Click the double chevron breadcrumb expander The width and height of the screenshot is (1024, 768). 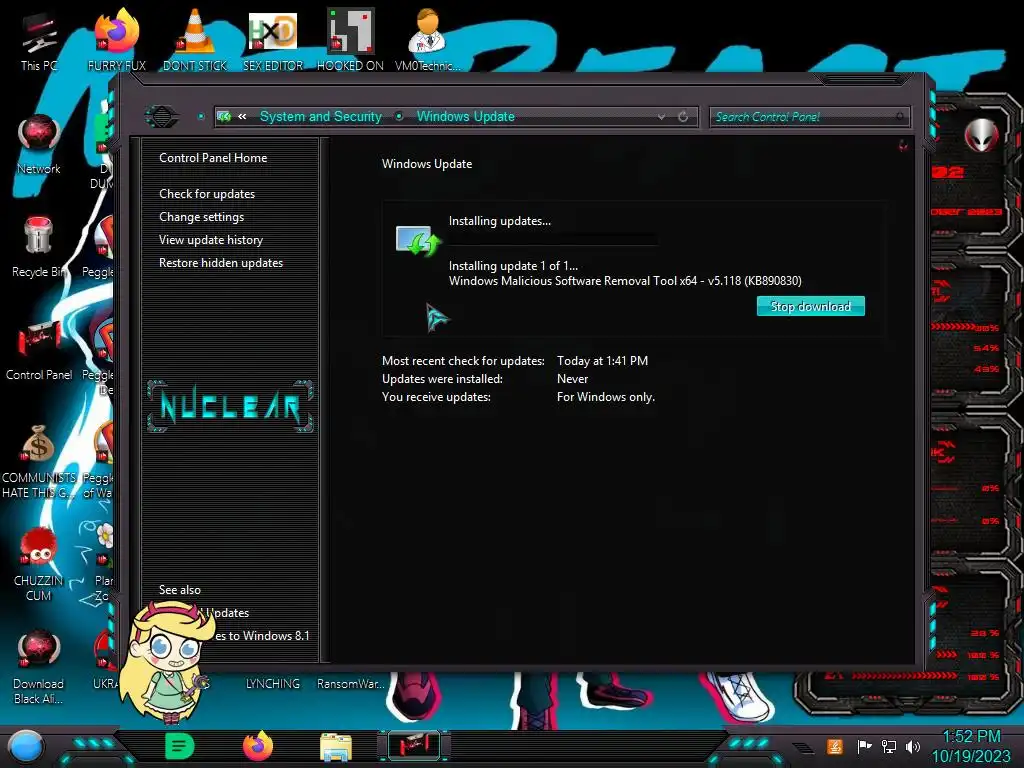pos(242,117)
